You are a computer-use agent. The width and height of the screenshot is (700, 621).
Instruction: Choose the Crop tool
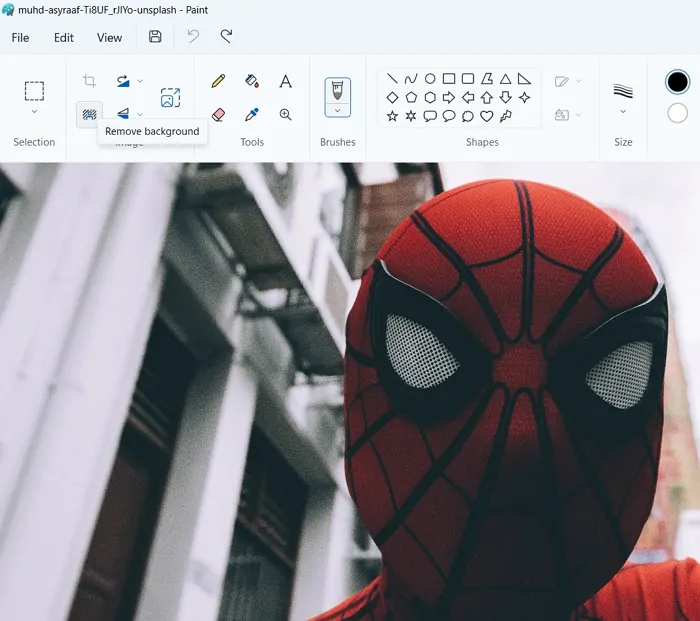point(89,81)
